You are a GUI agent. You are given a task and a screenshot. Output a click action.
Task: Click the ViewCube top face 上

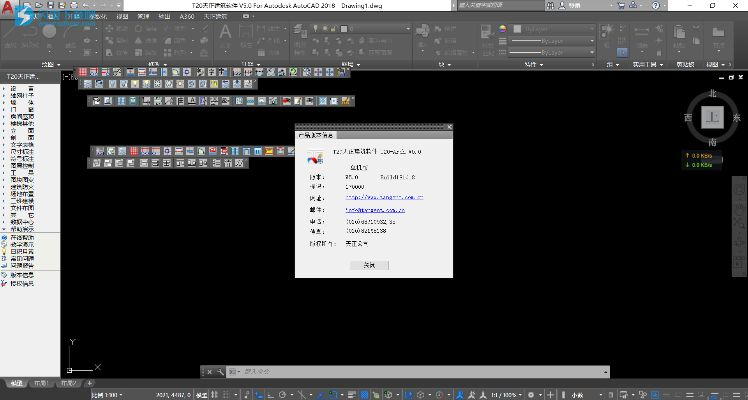coord(712,117)
